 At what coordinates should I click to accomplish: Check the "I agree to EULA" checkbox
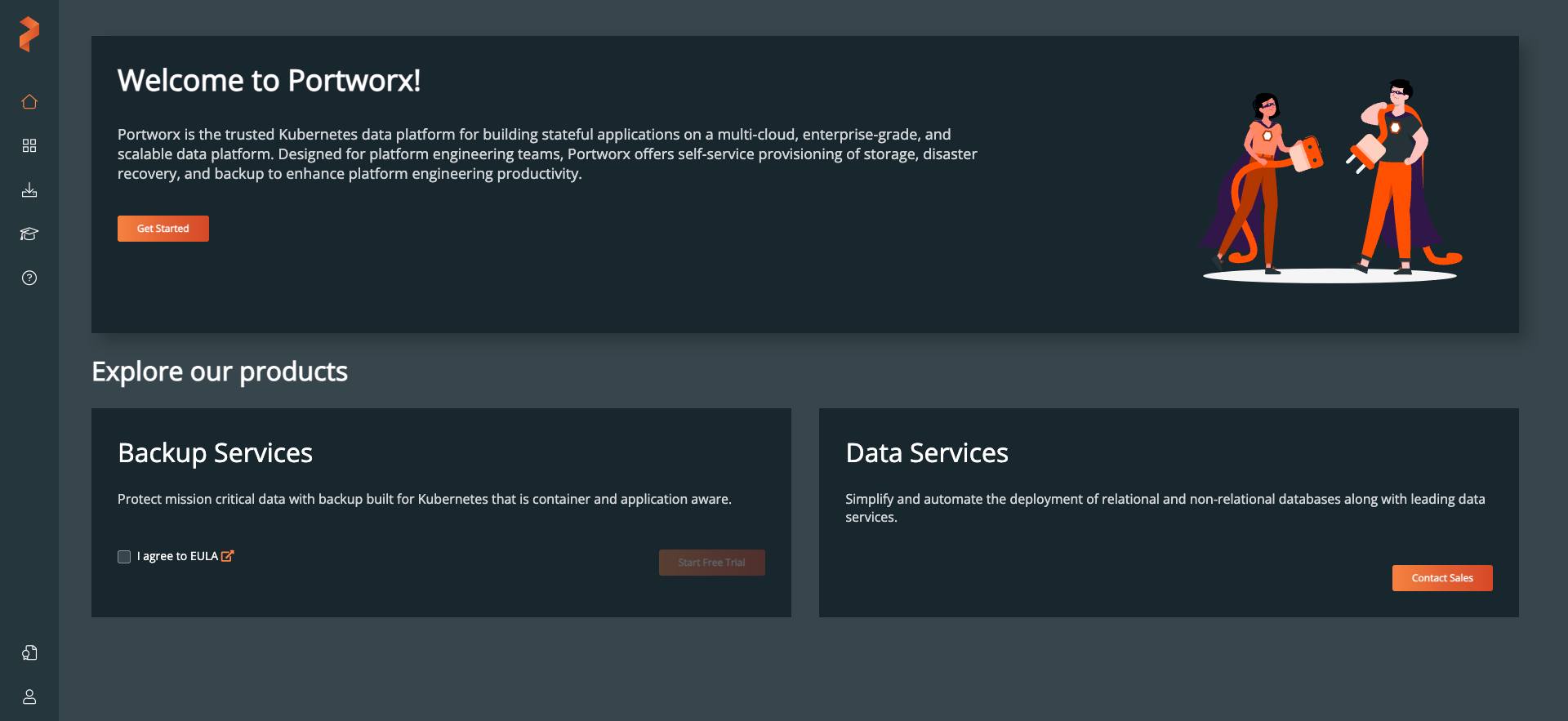coord(124,557)
